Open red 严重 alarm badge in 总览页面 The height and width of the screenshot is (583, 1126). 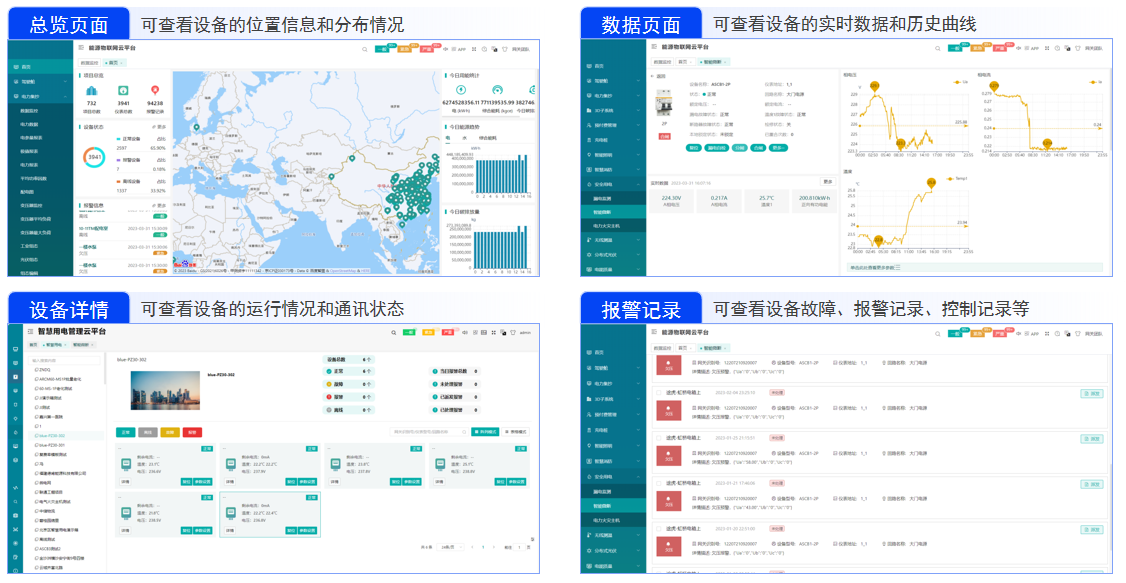point(427,50)
